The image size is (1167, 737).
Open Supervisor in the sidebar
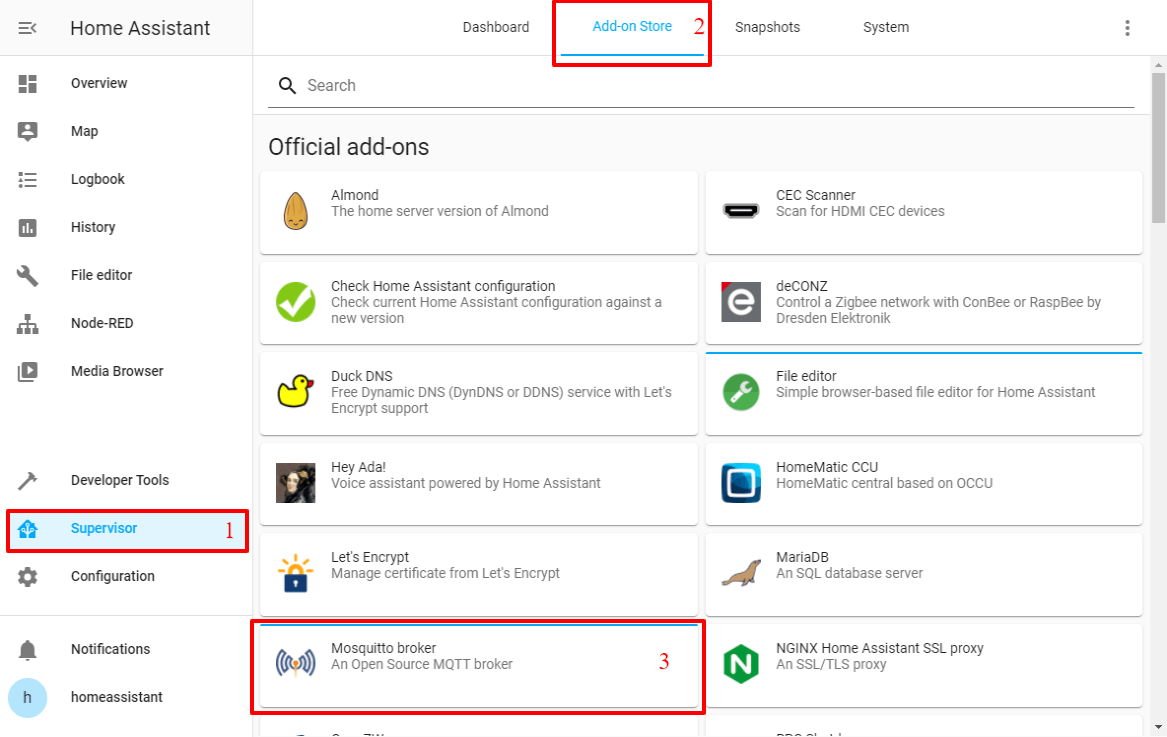[x=104, y=529]
